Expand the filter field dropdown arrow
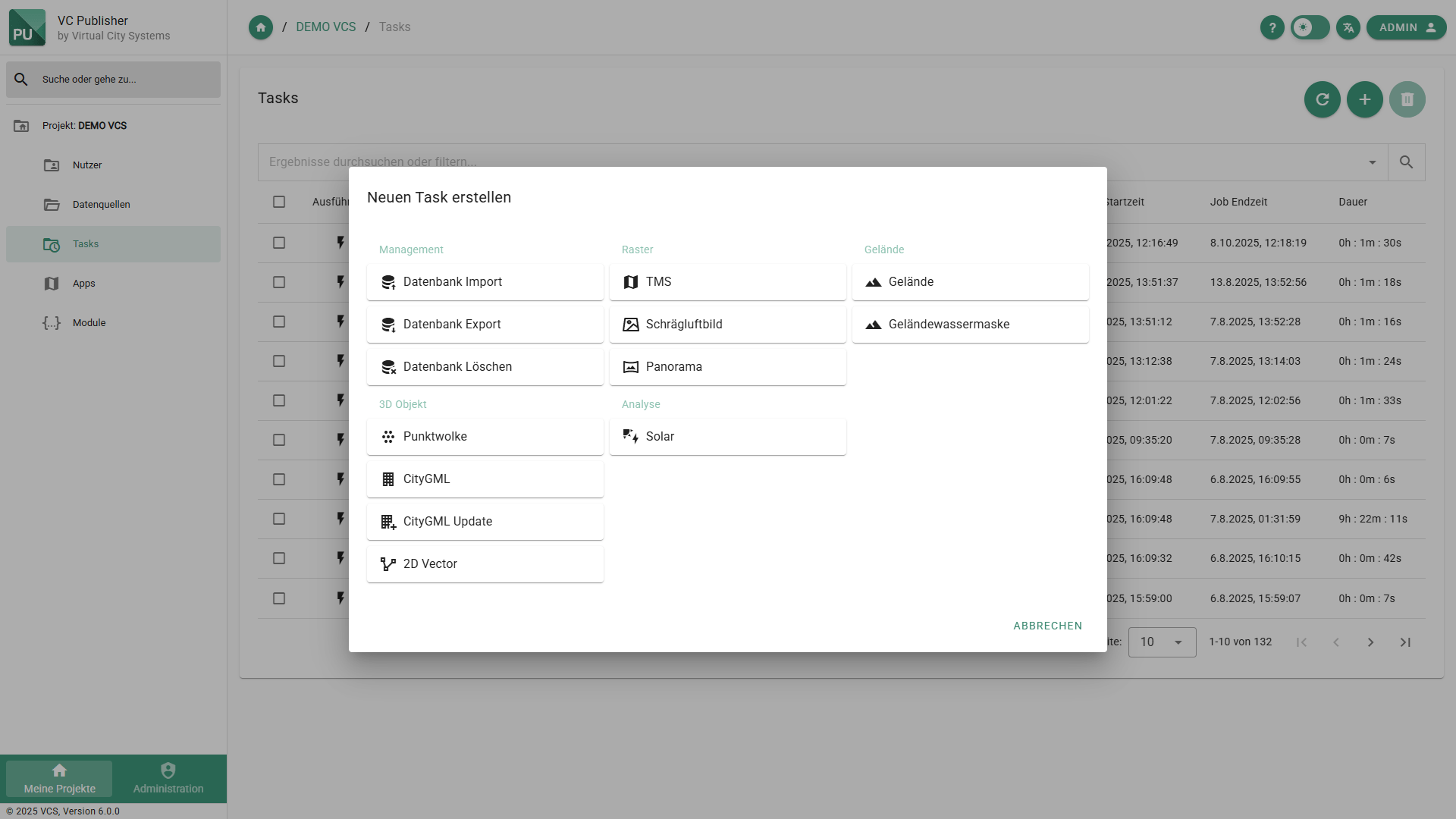Image resolution: width=1456 pixels, height=819 pixels. click(x=1372, y=162)
